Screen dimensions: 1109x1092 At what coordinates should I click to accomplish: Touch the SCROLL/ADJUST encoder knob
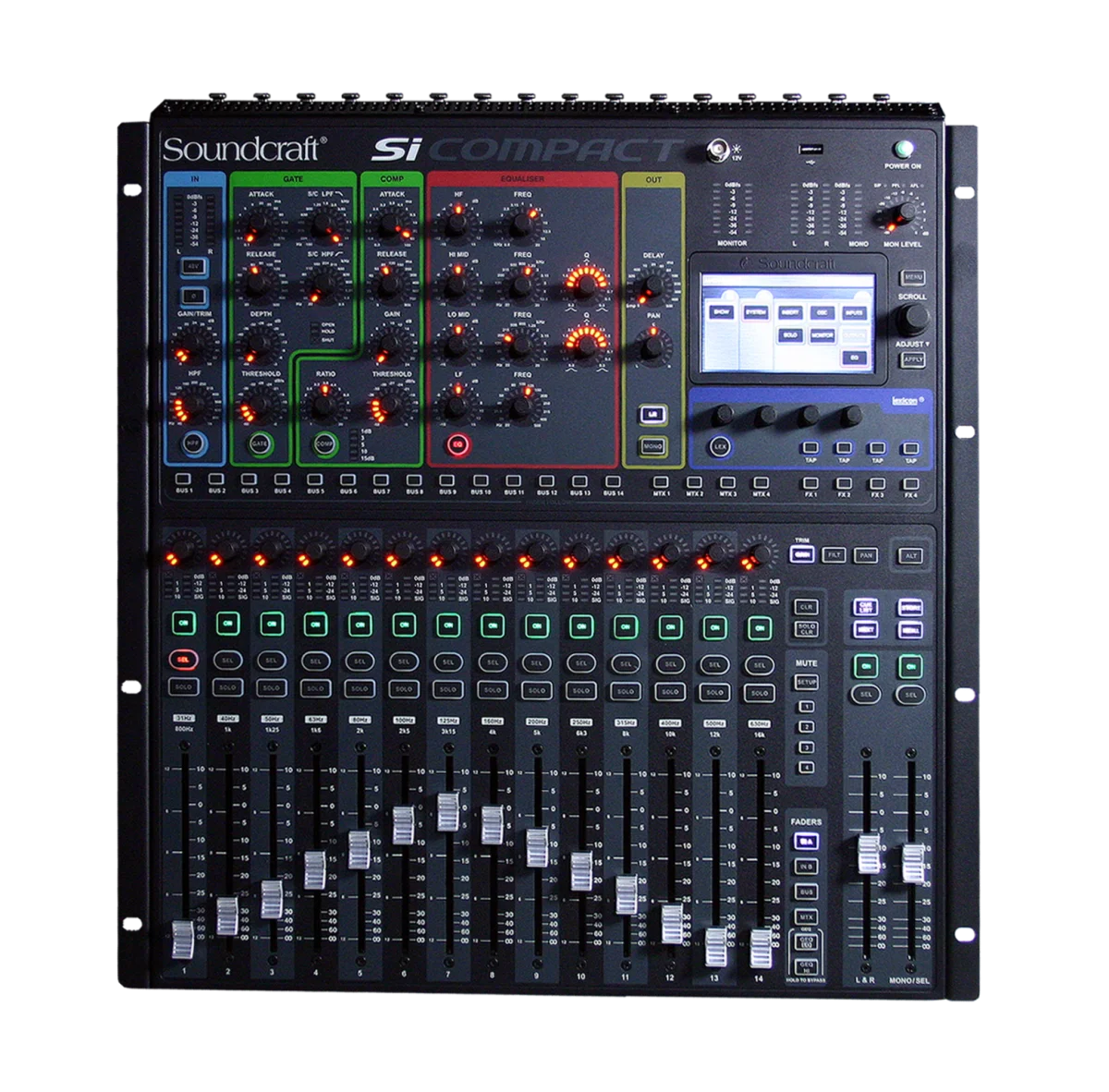[913, 319]
